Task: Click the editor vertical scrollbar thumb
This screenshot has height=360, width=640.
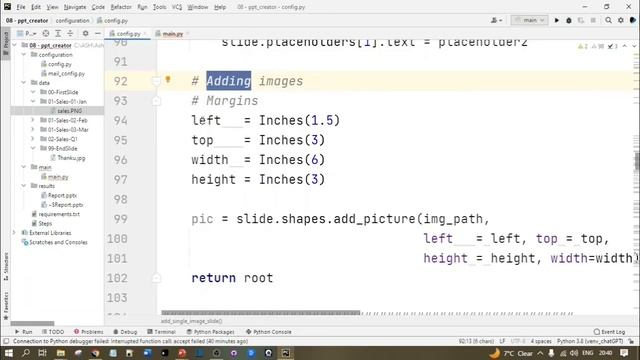Action: (x=637, y=161)
